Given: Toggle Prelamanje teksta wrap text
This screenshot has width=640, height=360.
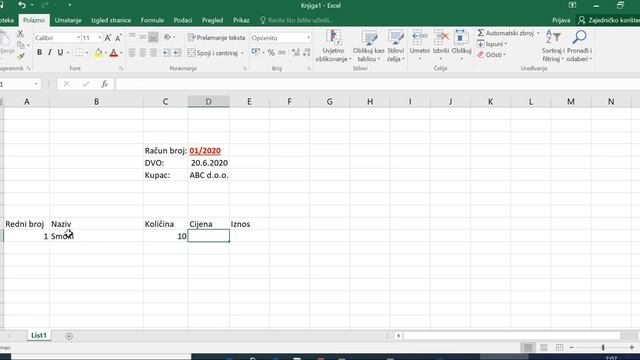Looking at the screenshot, I should click(x=216, y=38).
